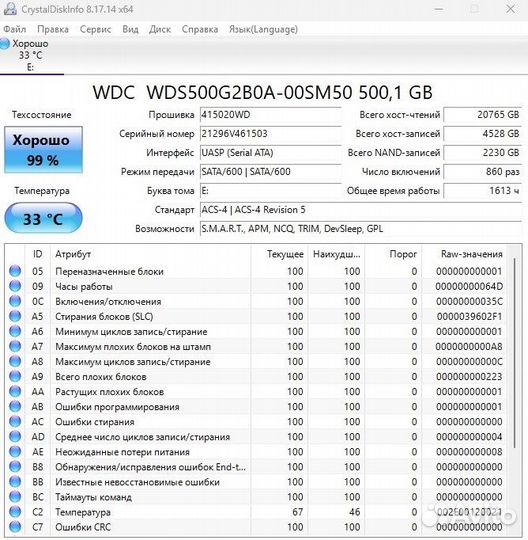Click the Прошивка field 415020WD

pyautogui.click(x=271, y=115)
